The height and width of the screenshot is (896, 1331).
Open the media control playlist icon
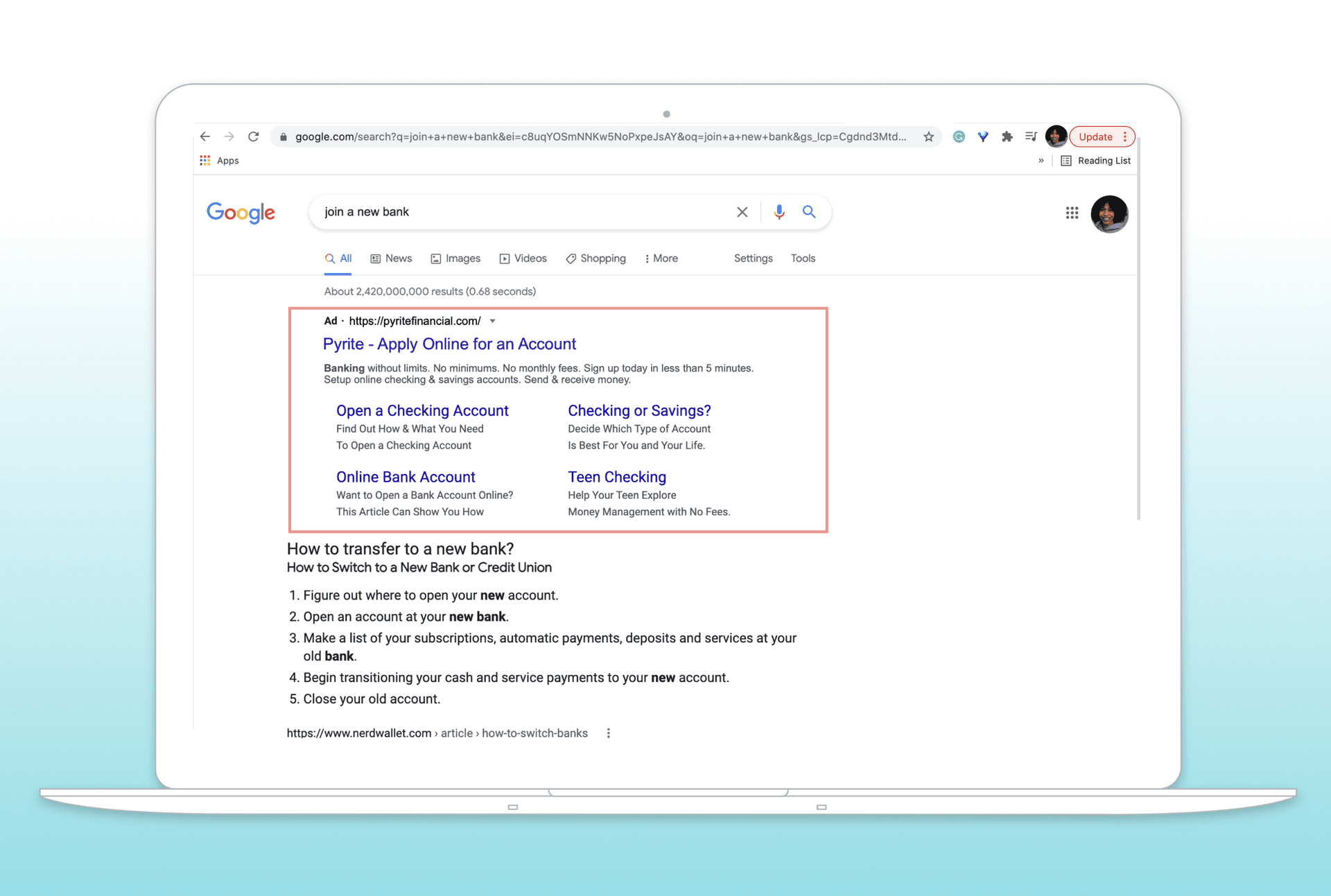coord(1031,137)
